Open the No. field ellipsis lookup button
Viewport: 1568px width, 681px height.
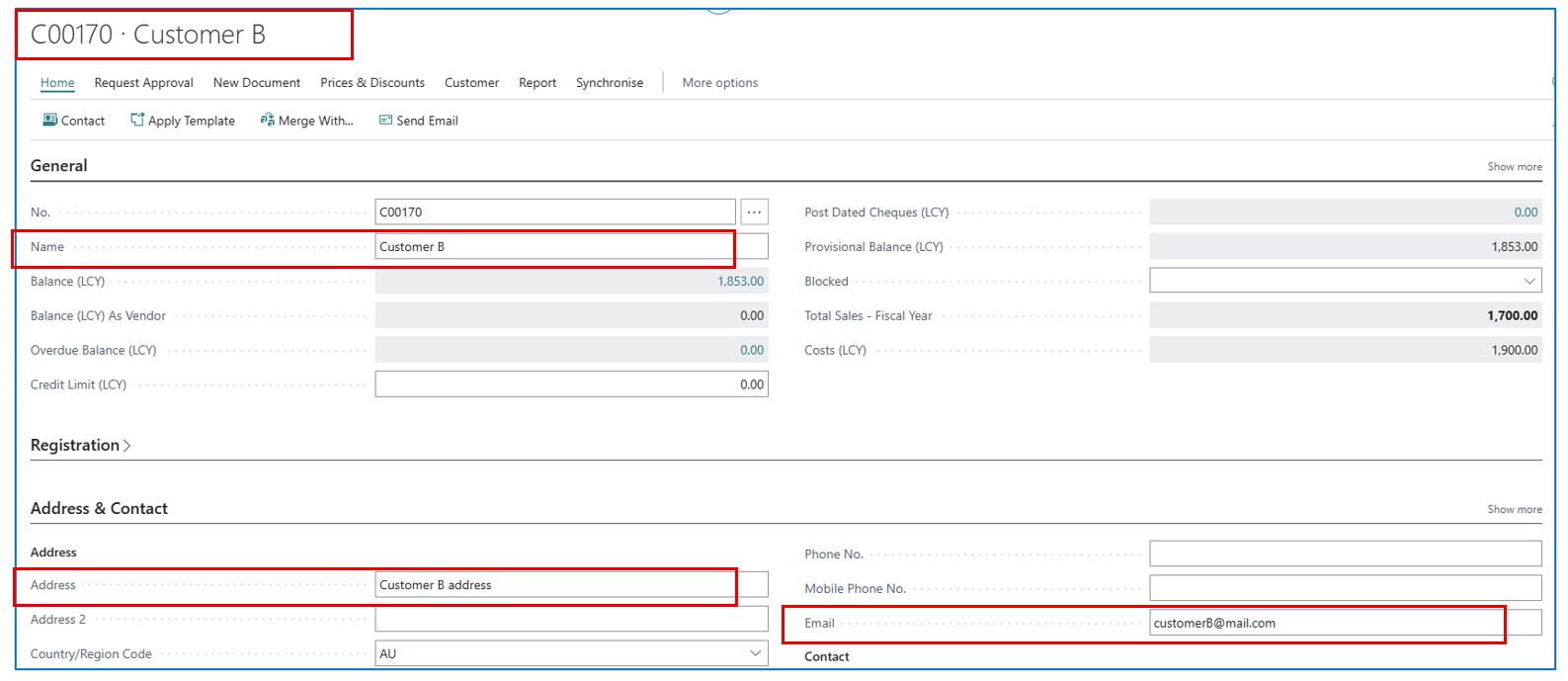coord(754,213)
